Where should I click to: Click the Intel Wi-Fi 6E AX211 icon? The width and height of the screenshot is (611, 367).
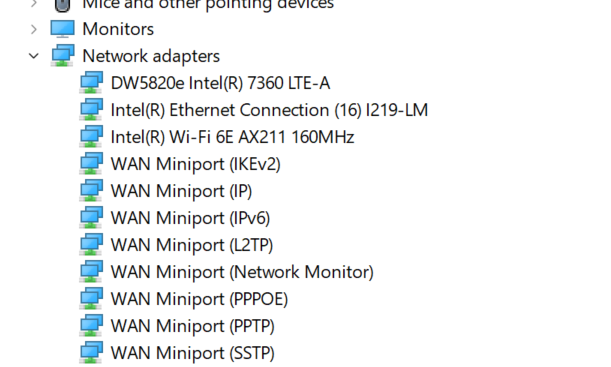coord(91,136)
